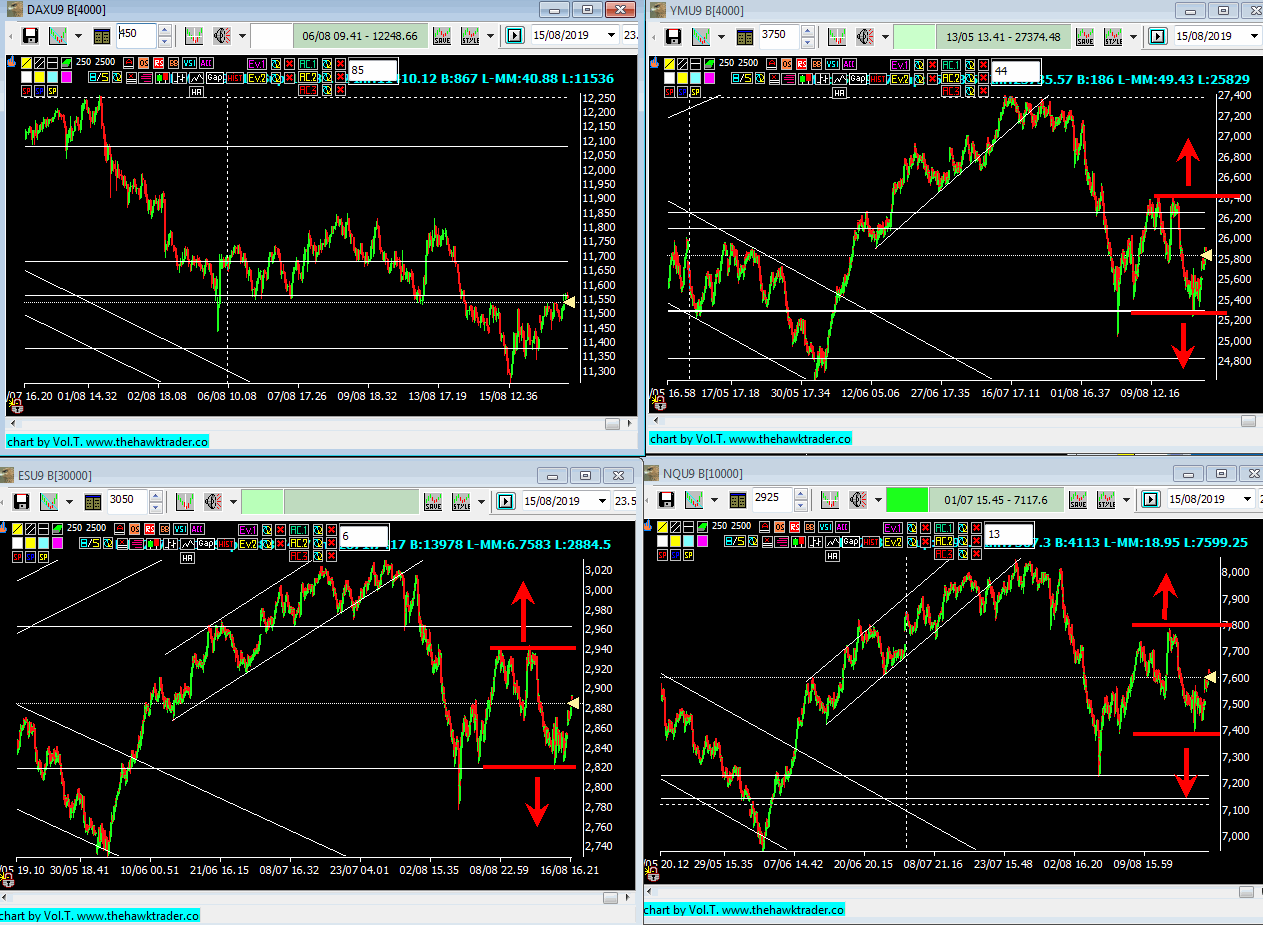This screenshot has width=1263, height=925.
Task: Click the SAVE chart icon in YMU9 toolbar
Action: pyautogui.click(x=1085, y=36)
